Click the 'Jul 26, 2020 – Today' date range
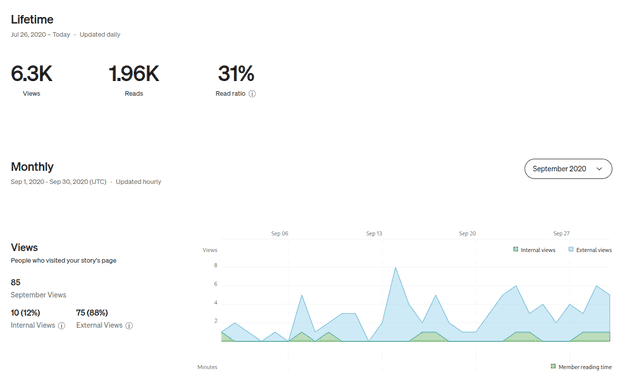 [41, 35]
